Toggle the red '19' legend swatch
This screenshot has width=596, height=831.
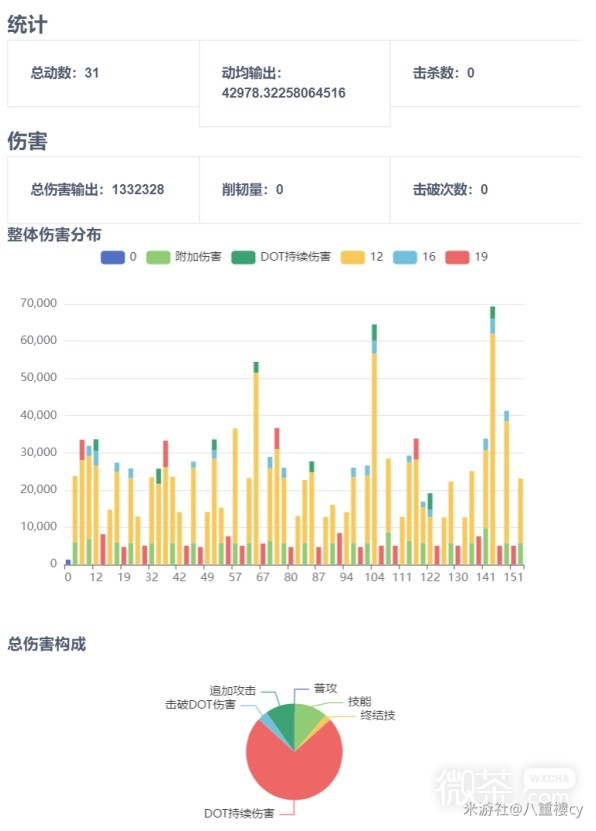click(457, 257)
